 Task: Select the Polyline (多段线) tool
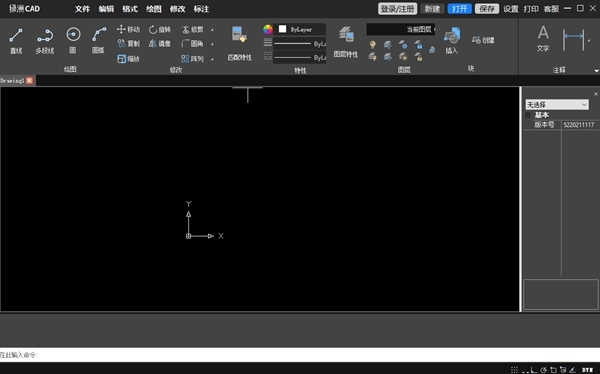click(45, 41)
